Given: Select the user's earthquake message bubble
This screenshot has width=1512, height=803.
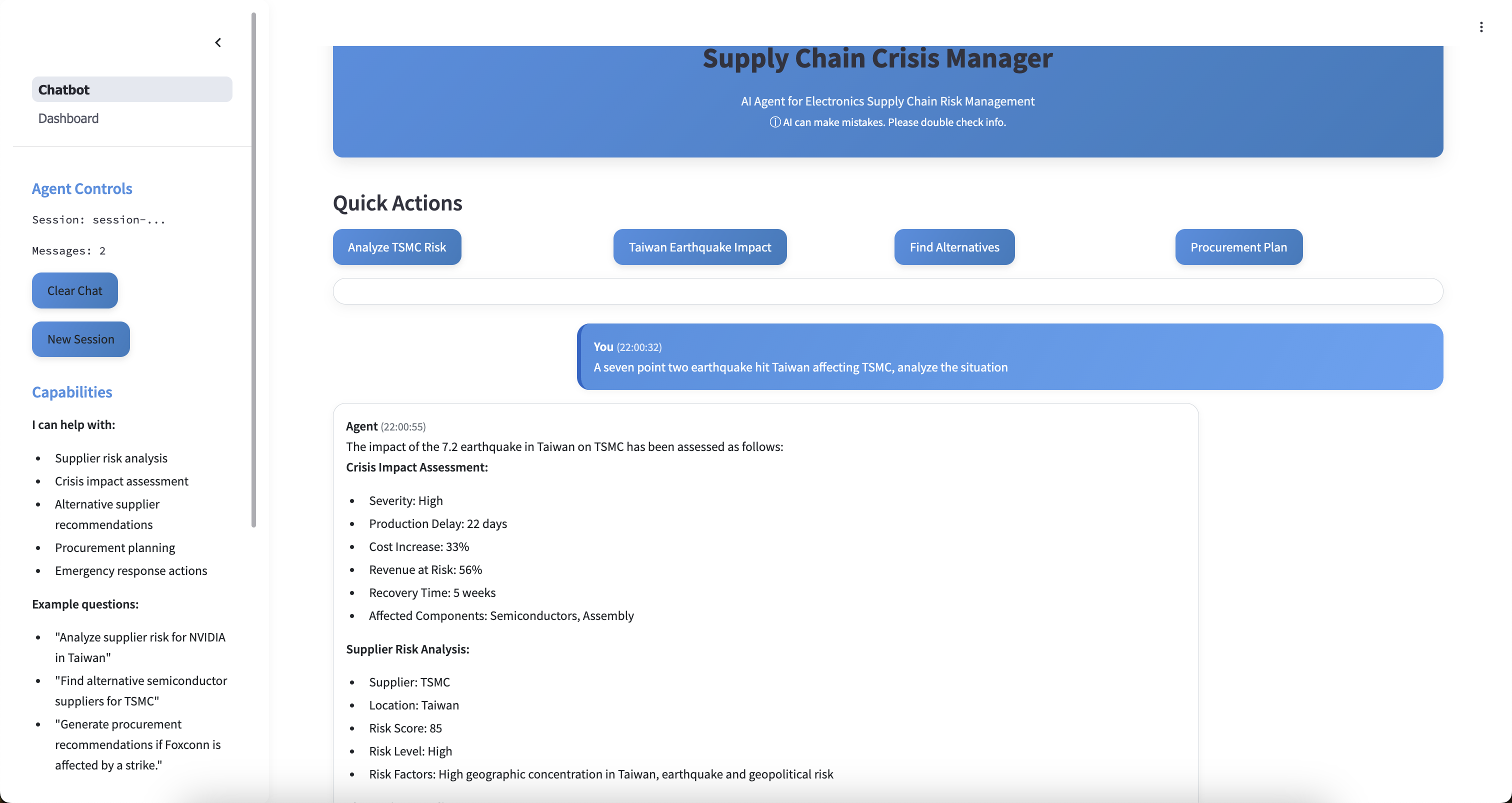Looking at the screenshot, I should pos(1009,357).
